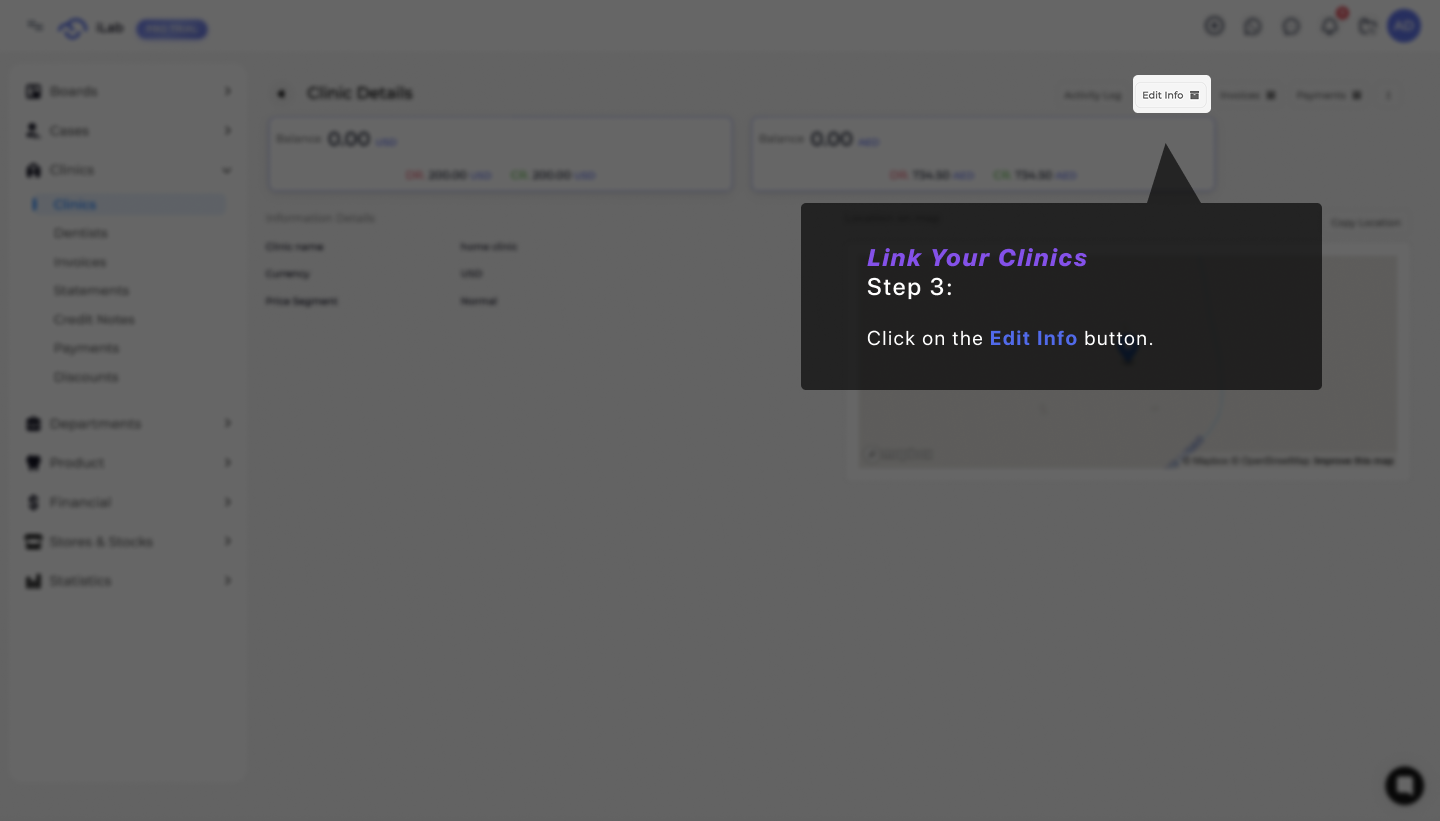1440x821 pixels.
Task: Expand the Boards menu
Action: coord(130,91)
